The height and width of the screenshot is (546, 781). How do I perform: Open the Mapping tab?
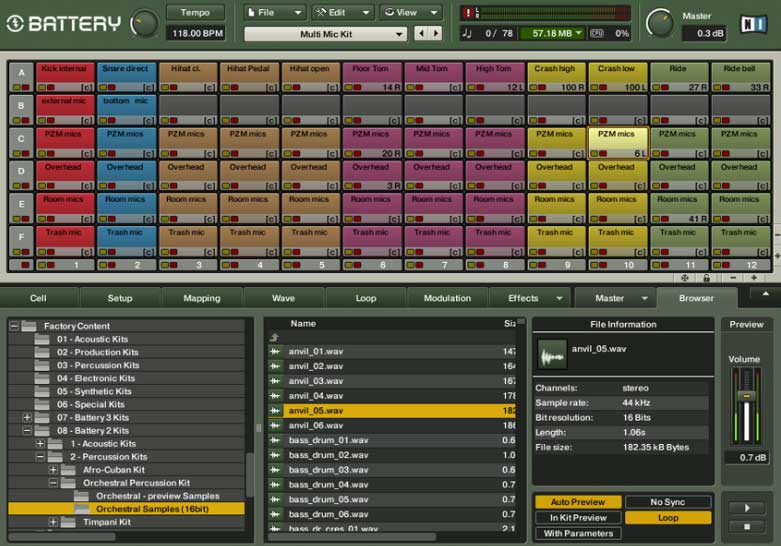pyautogui.click(x=202, y=298)
